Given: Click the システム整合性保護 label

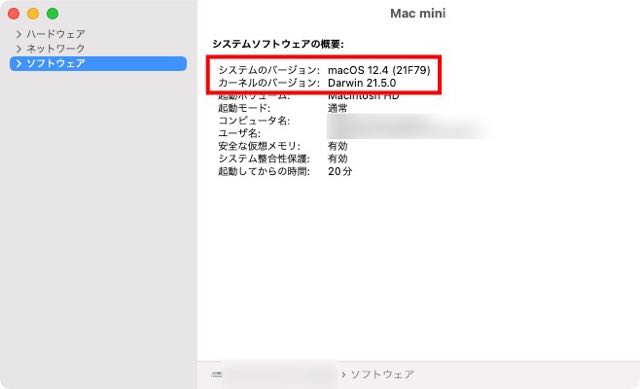Looking at the screenshot, I should [264, 159].
